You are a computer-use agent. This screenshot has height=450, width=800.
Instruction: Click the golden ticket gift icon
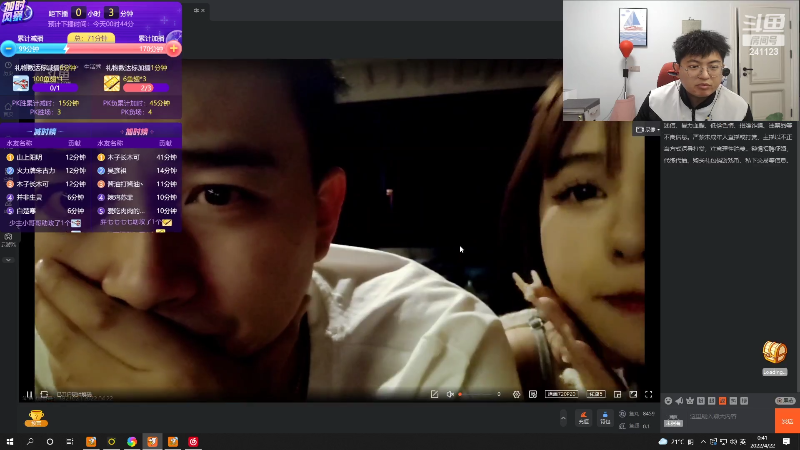coord(112,83)
